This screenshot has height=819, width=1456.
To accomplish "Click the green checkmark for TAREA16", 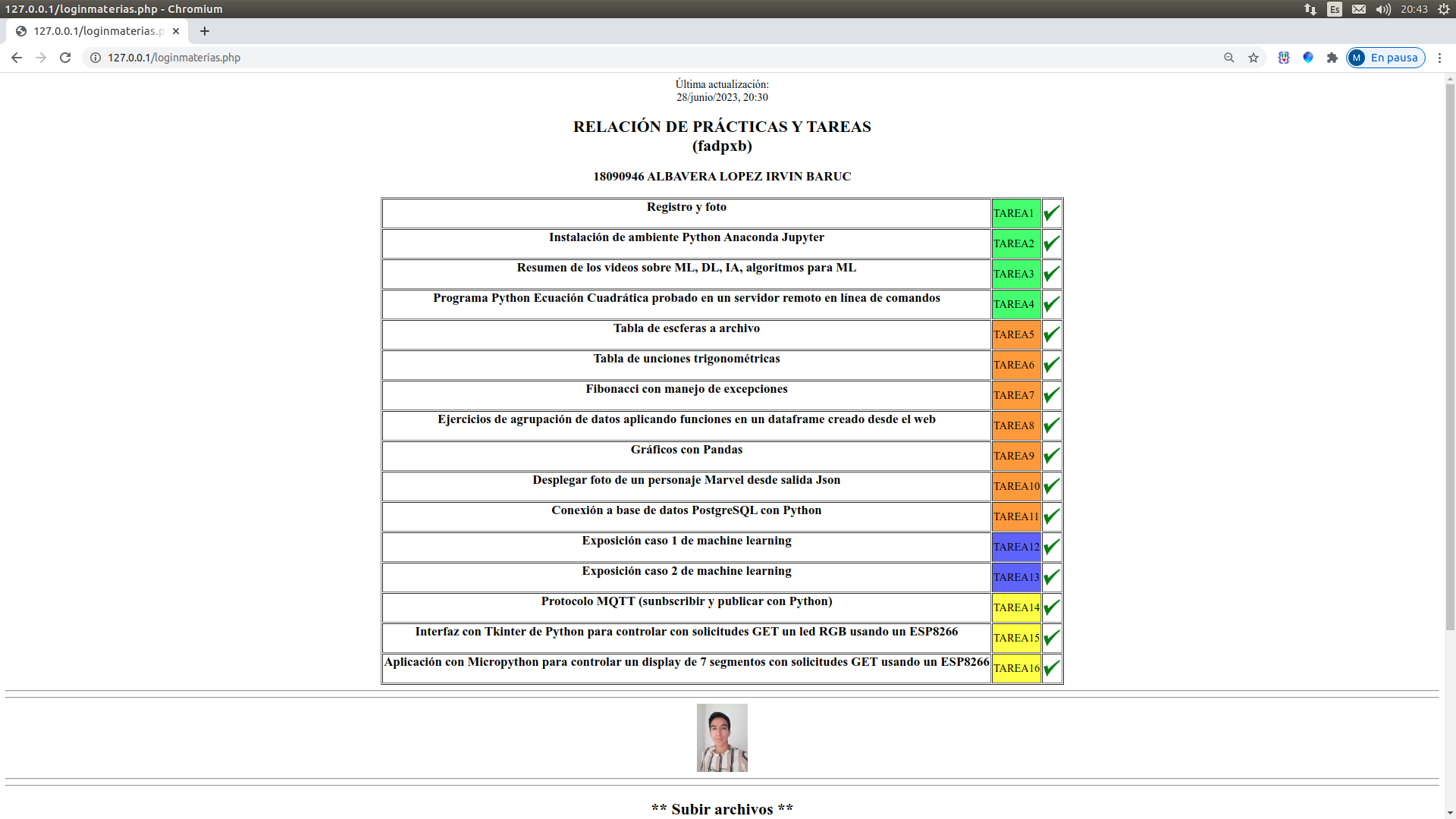I will 1052,668.
